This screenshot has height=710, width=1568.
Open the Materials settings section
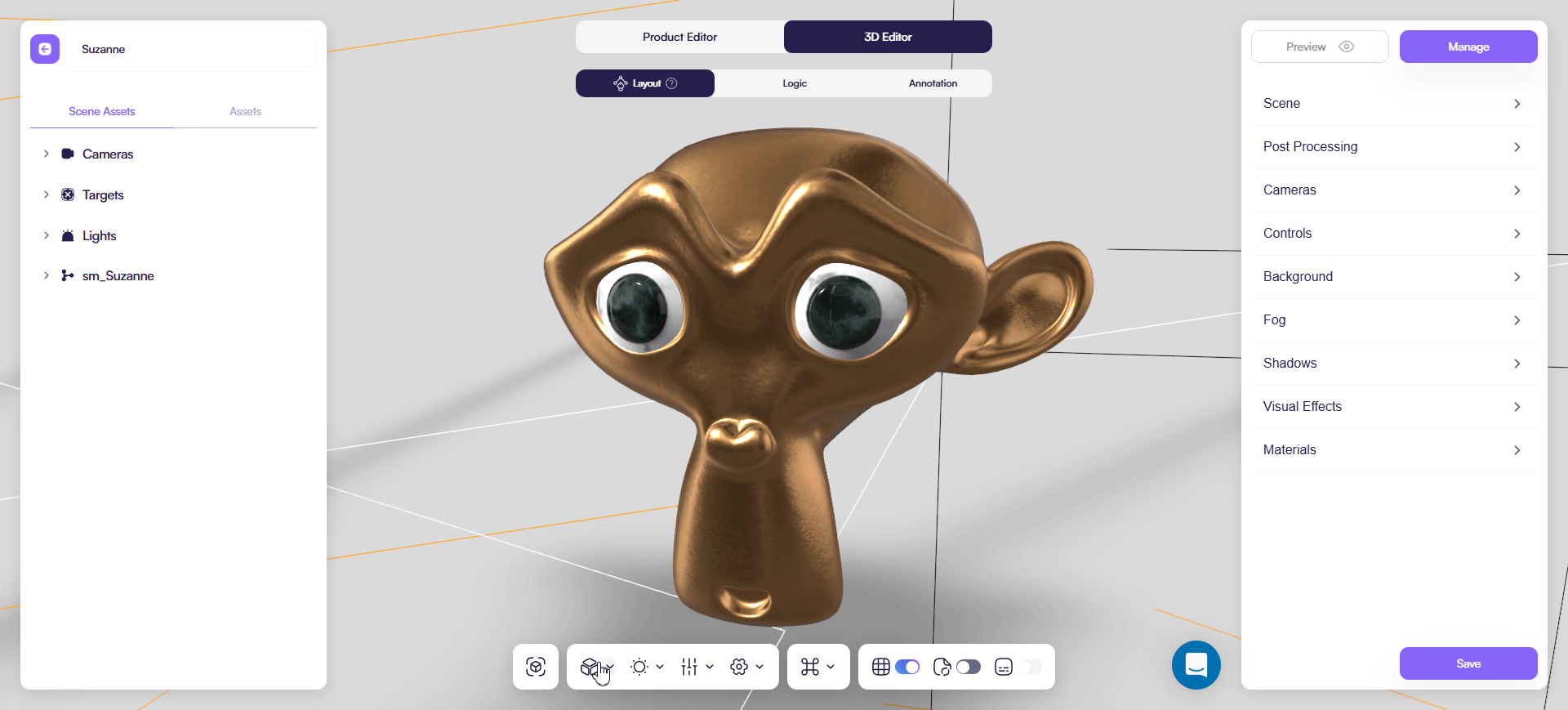coord(1392,450)
